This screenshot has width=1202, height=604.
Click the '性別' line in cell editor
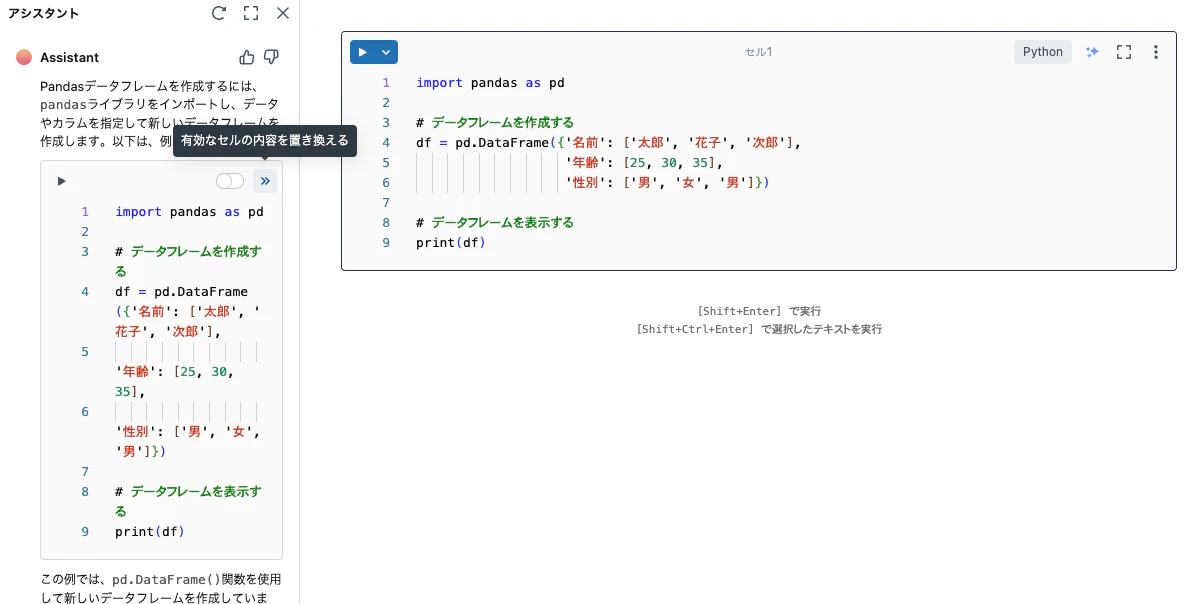667,183
